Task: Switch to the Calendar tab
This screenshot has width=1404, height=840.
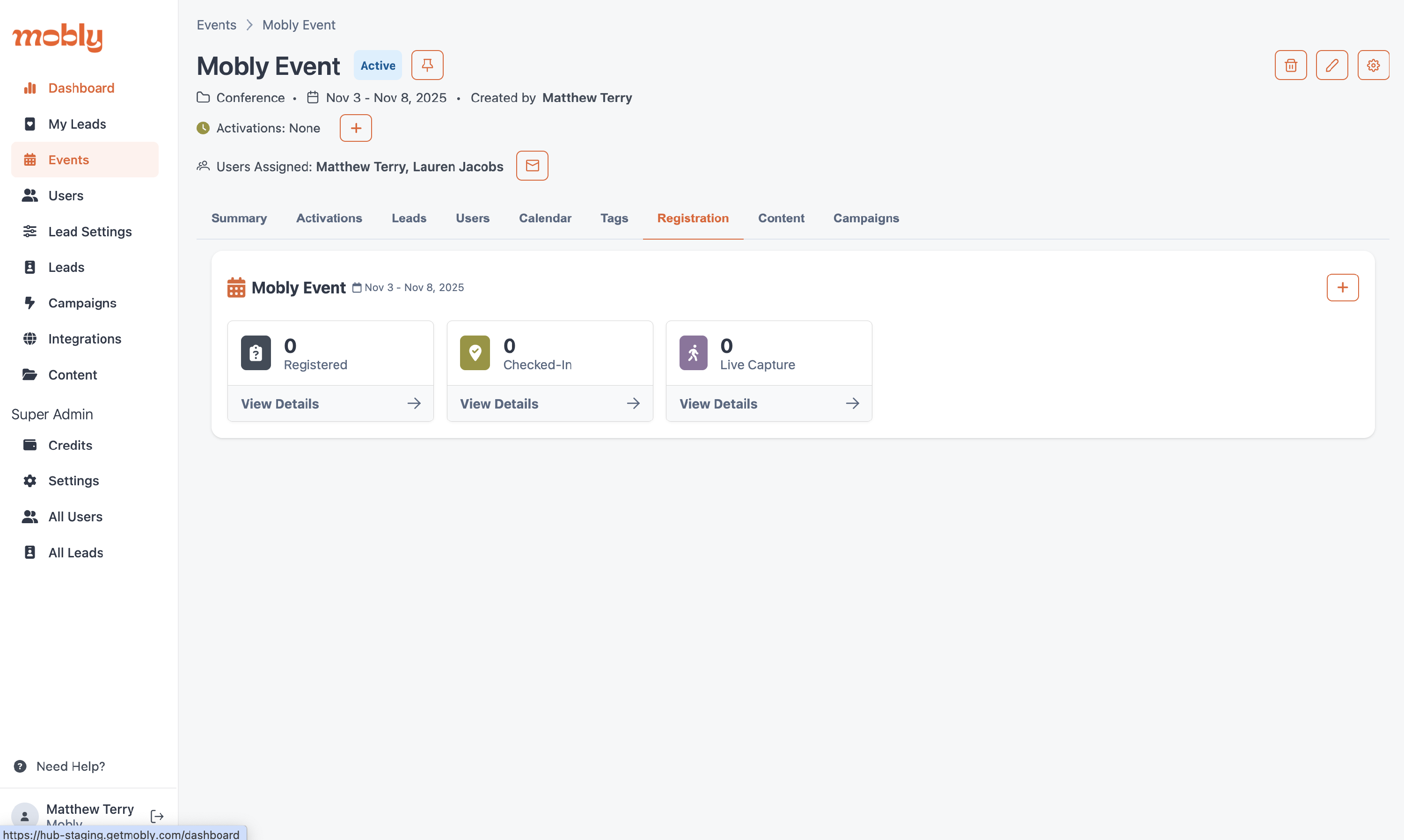Action: [x=544, y=219]
